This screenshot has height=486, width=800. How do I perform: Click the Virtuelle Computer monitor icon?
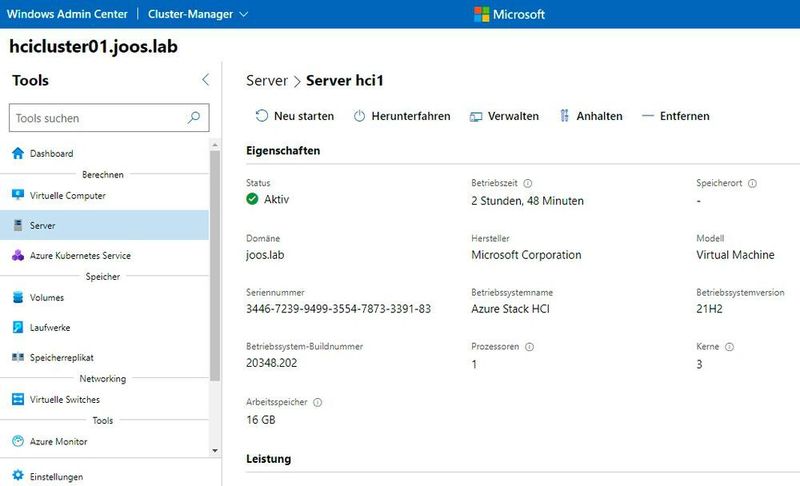pyautogui.click(x=18, y=195)
